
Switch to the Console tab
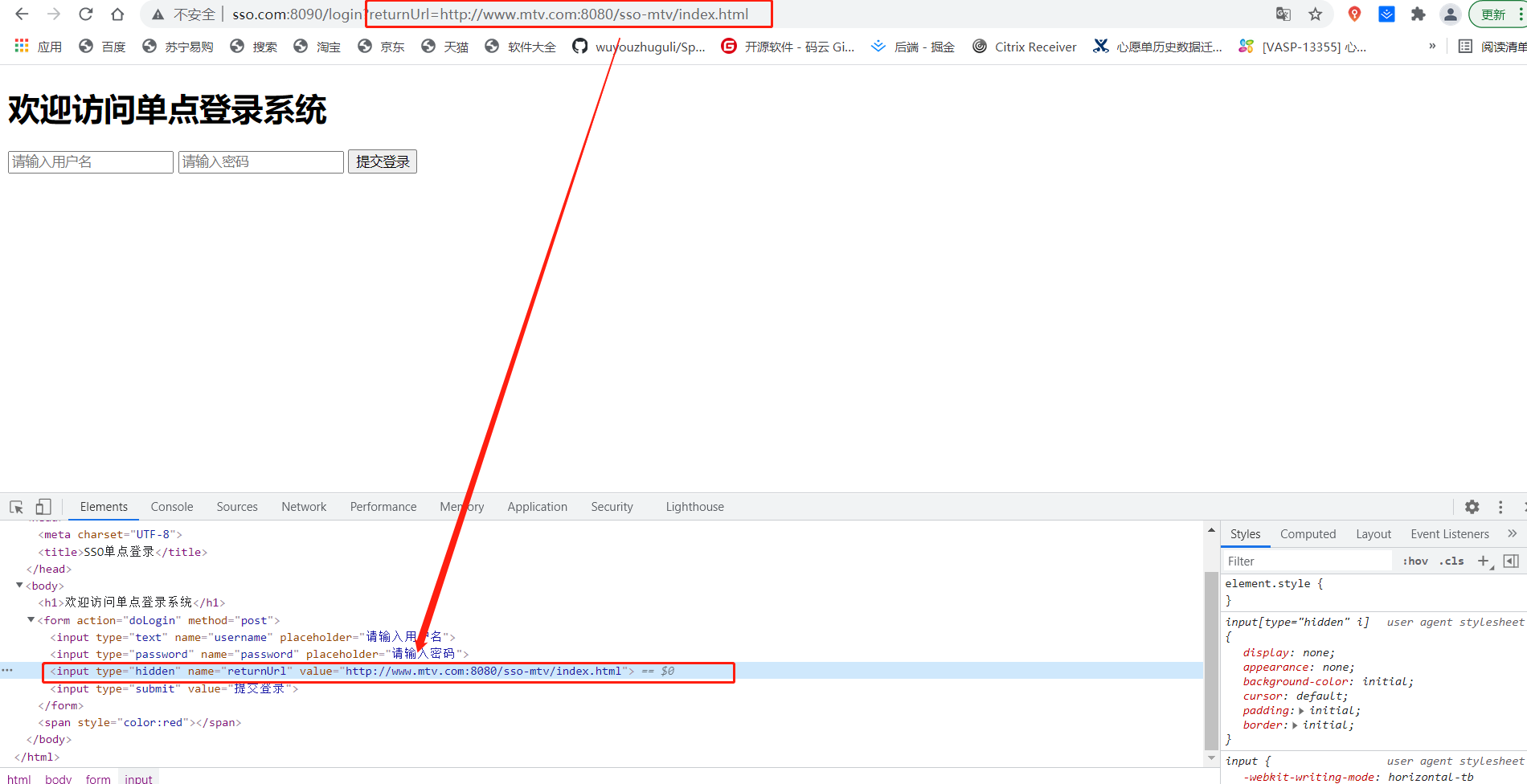coord(171,506)
